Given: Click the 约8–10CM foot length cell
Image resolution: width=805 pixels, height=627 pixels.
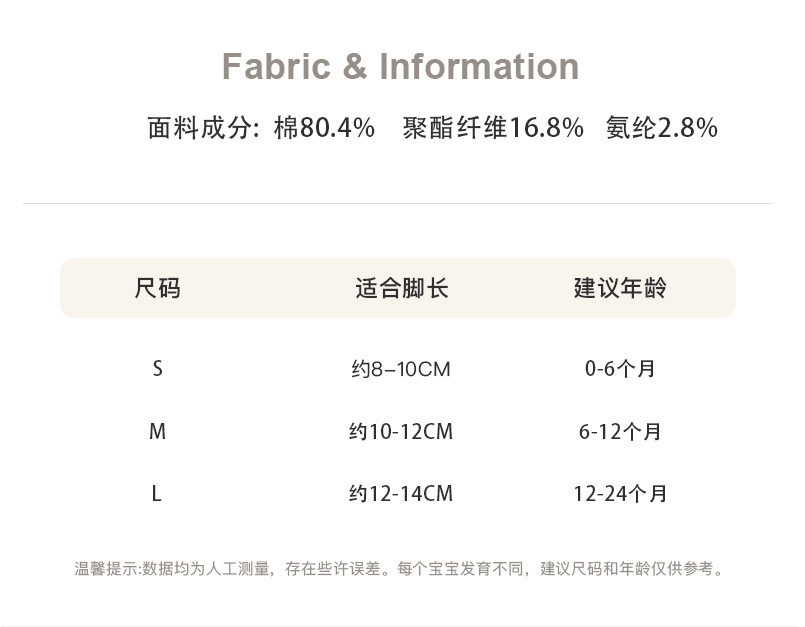Looking at the screenshot, I should point(401,370).
